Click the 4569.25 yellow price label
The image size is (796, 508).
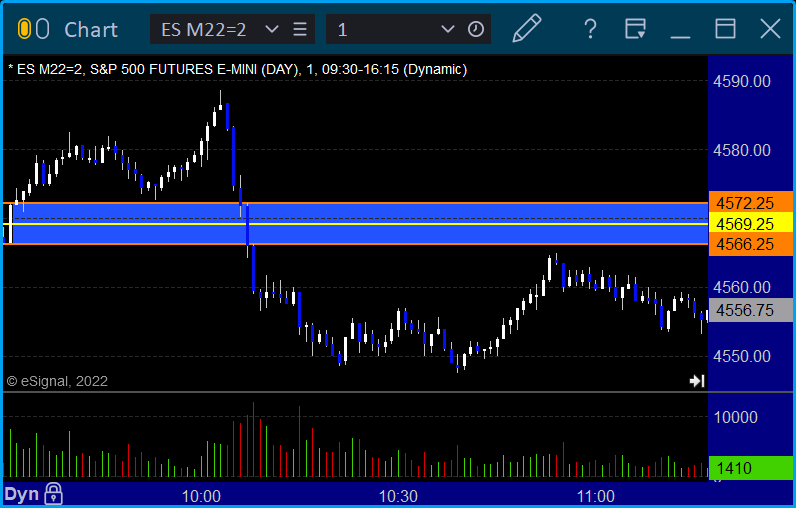coord(750,224)
